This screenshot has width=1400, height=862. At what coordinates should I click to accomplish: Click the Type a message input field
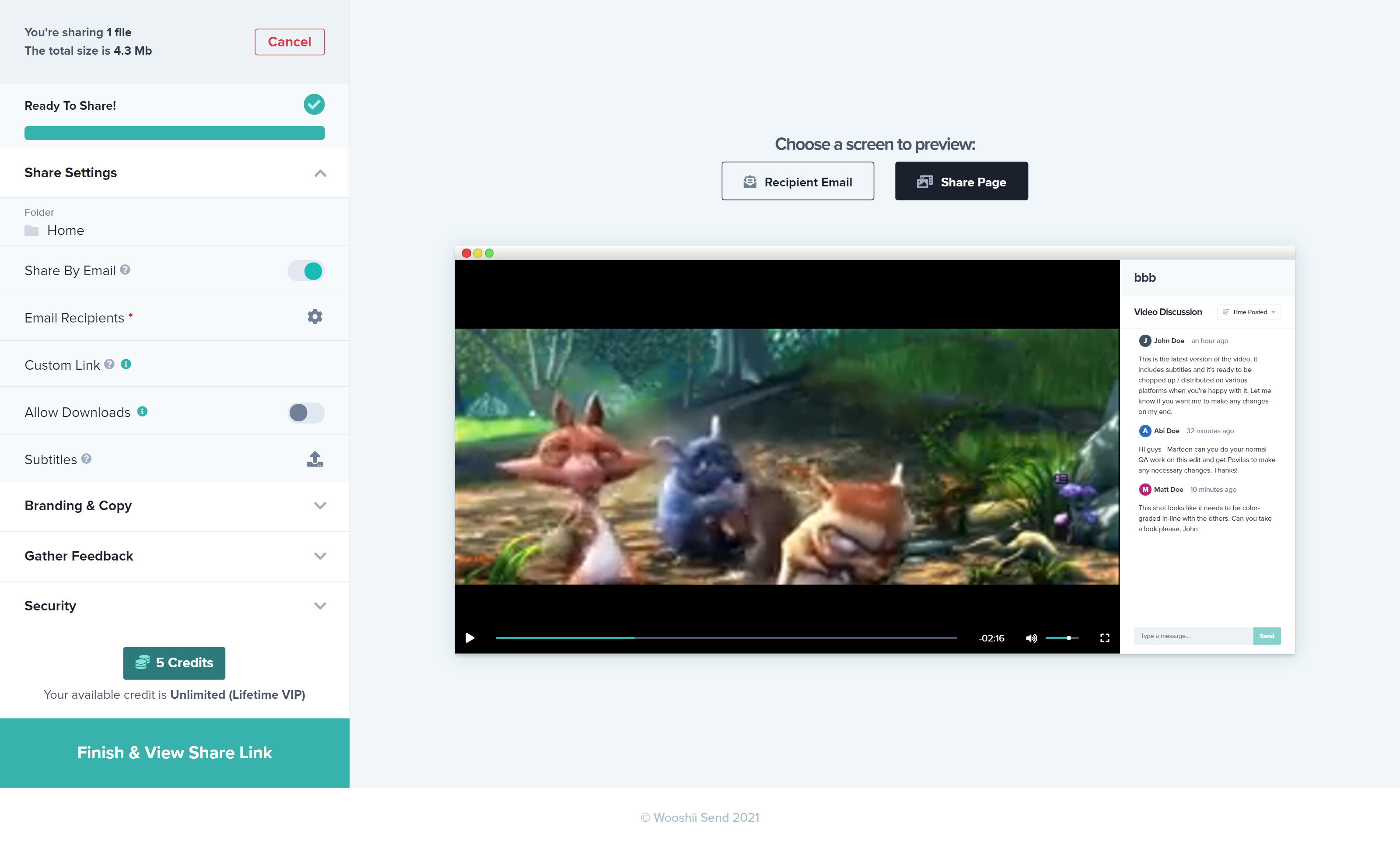[x=1193, y=636]
